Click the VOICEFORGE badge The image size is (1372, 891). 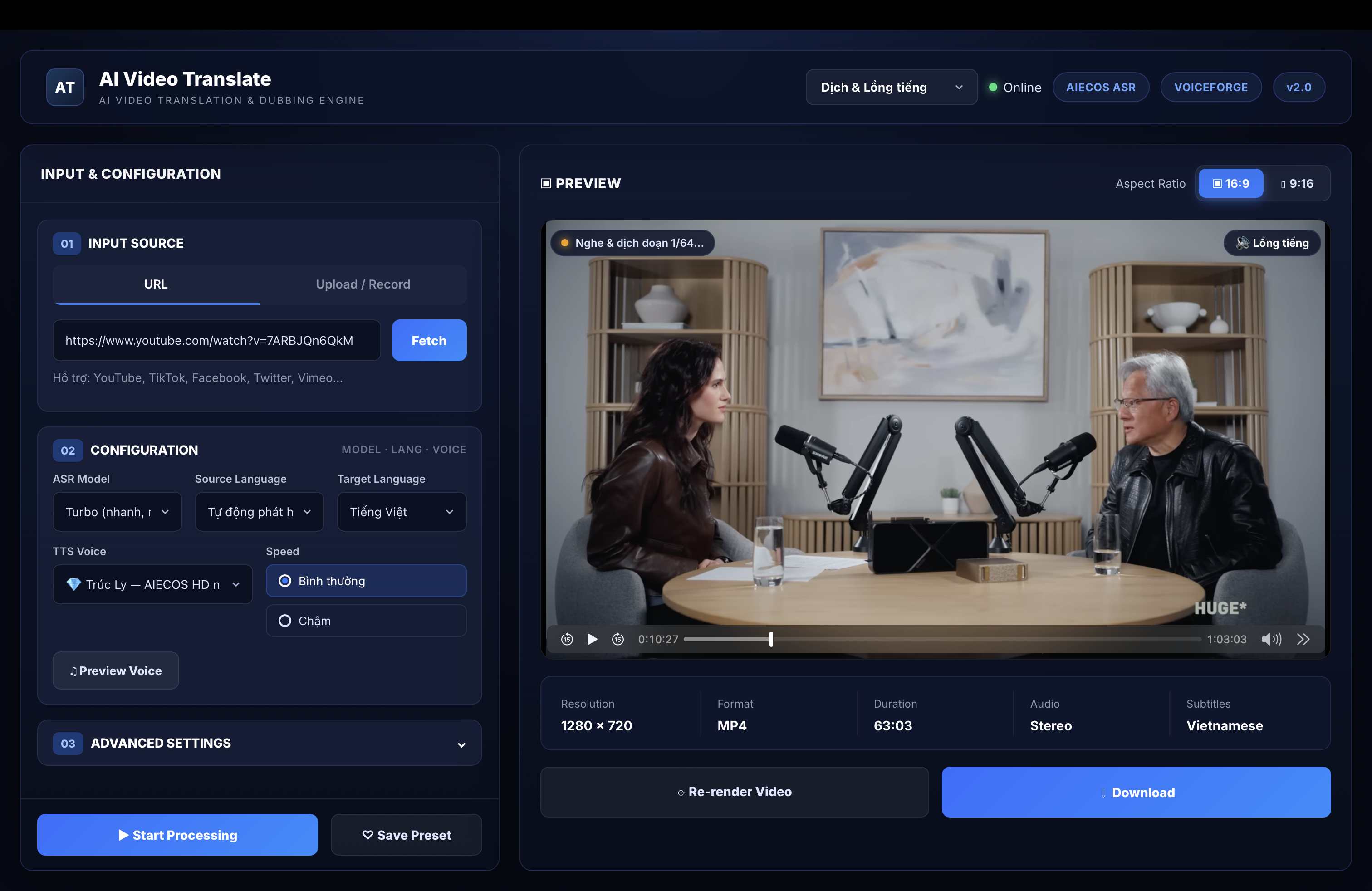(x=1210, y=87)
